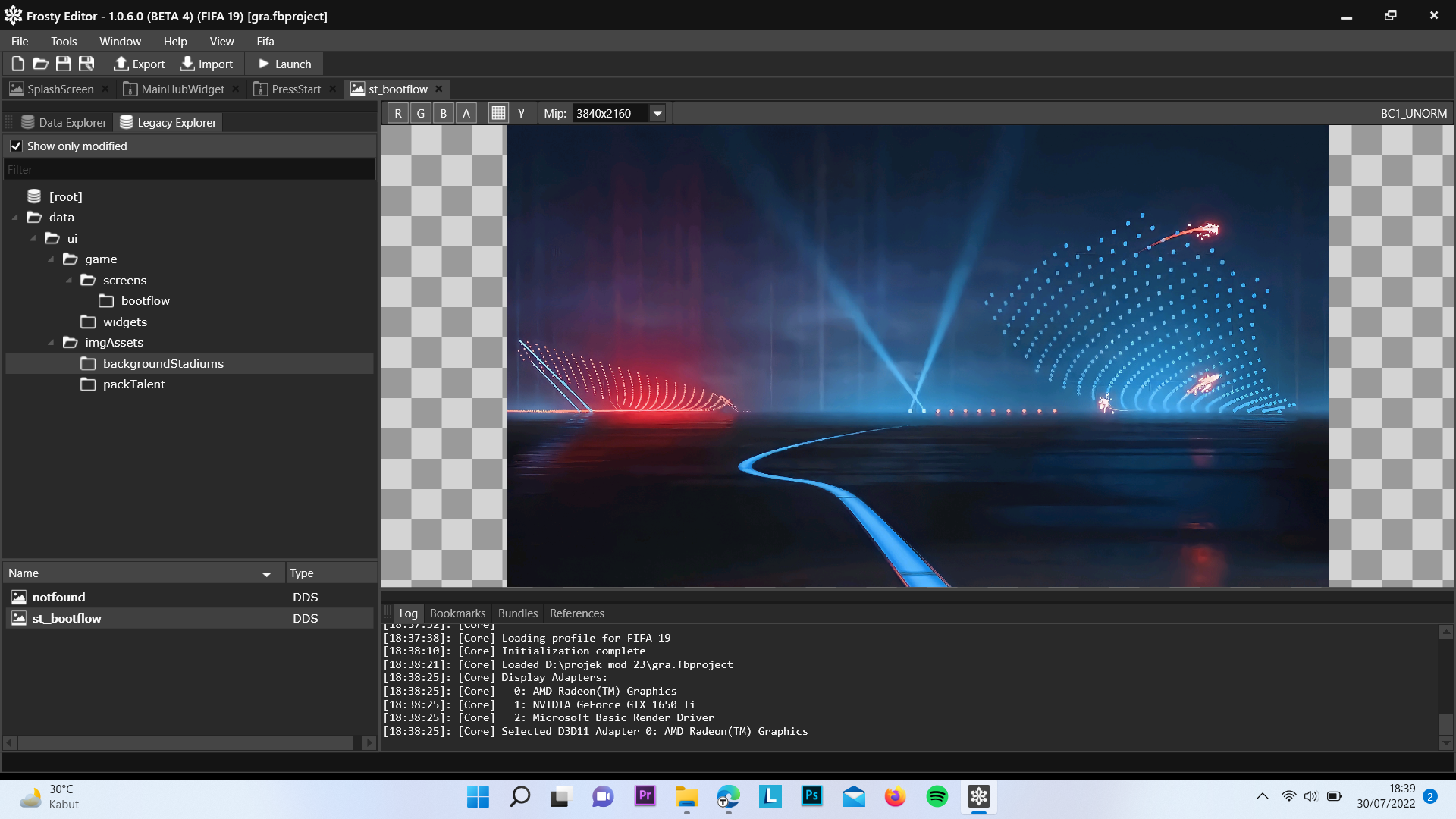
Task: Open Firefox from the taskbar
Action: [x=896, y=797]
